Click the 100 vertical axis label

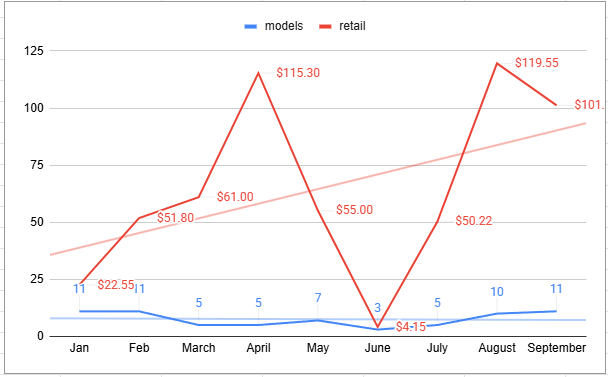(x=34, y=108)
